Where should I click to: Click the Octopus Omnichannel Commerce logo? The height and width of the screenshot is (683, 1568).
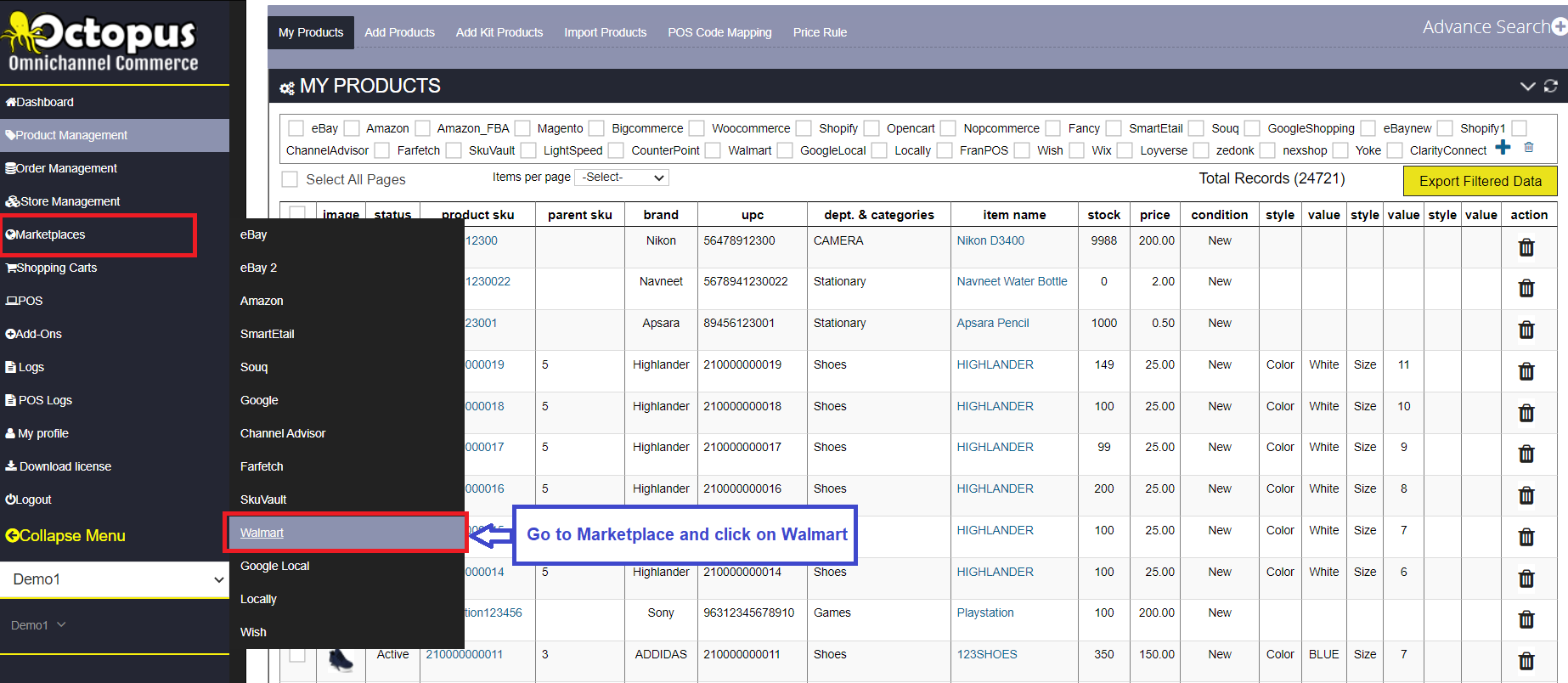click(100, 42)
